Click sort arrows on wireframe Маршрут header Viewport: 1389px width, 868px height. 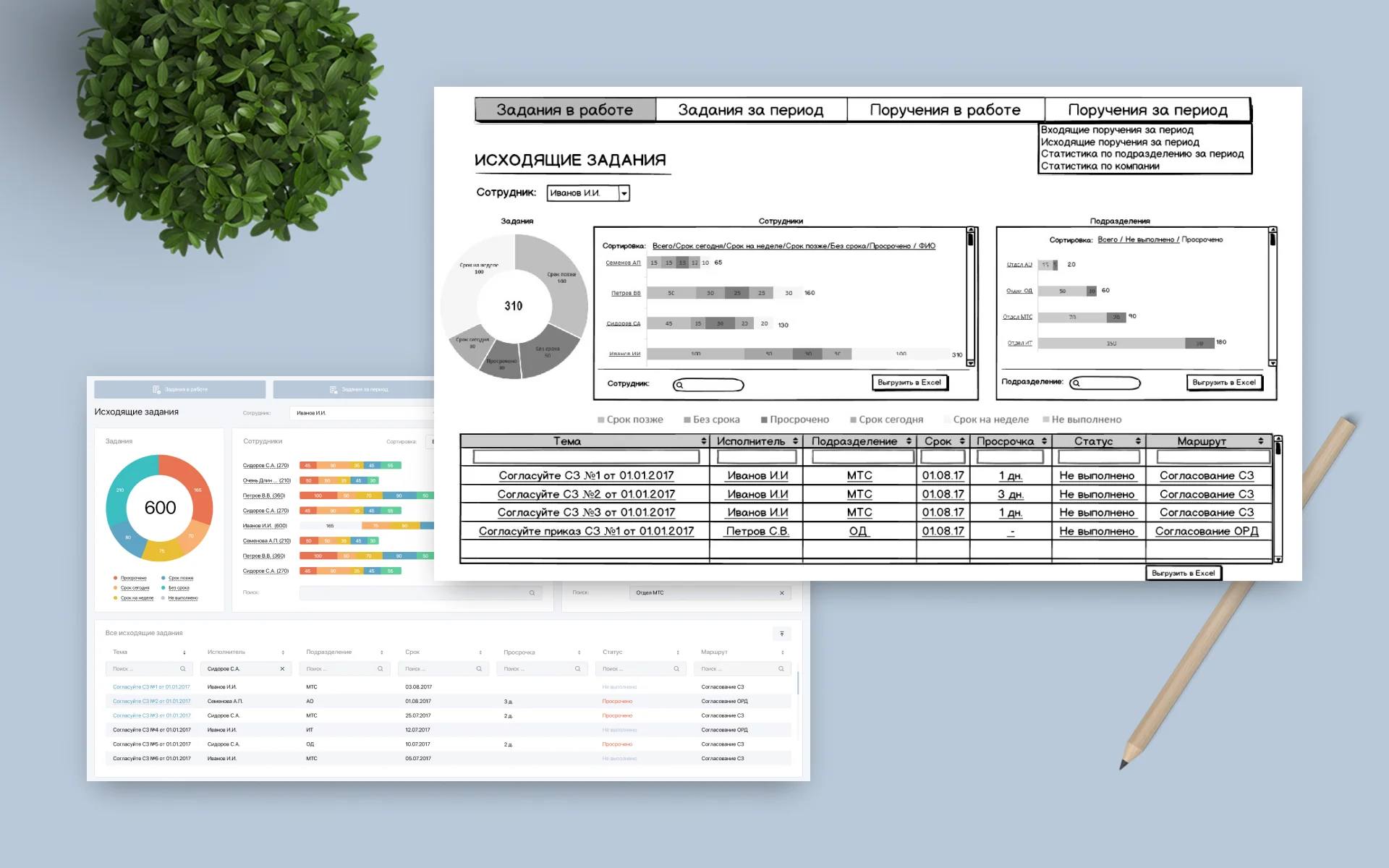click(1260, 441)
